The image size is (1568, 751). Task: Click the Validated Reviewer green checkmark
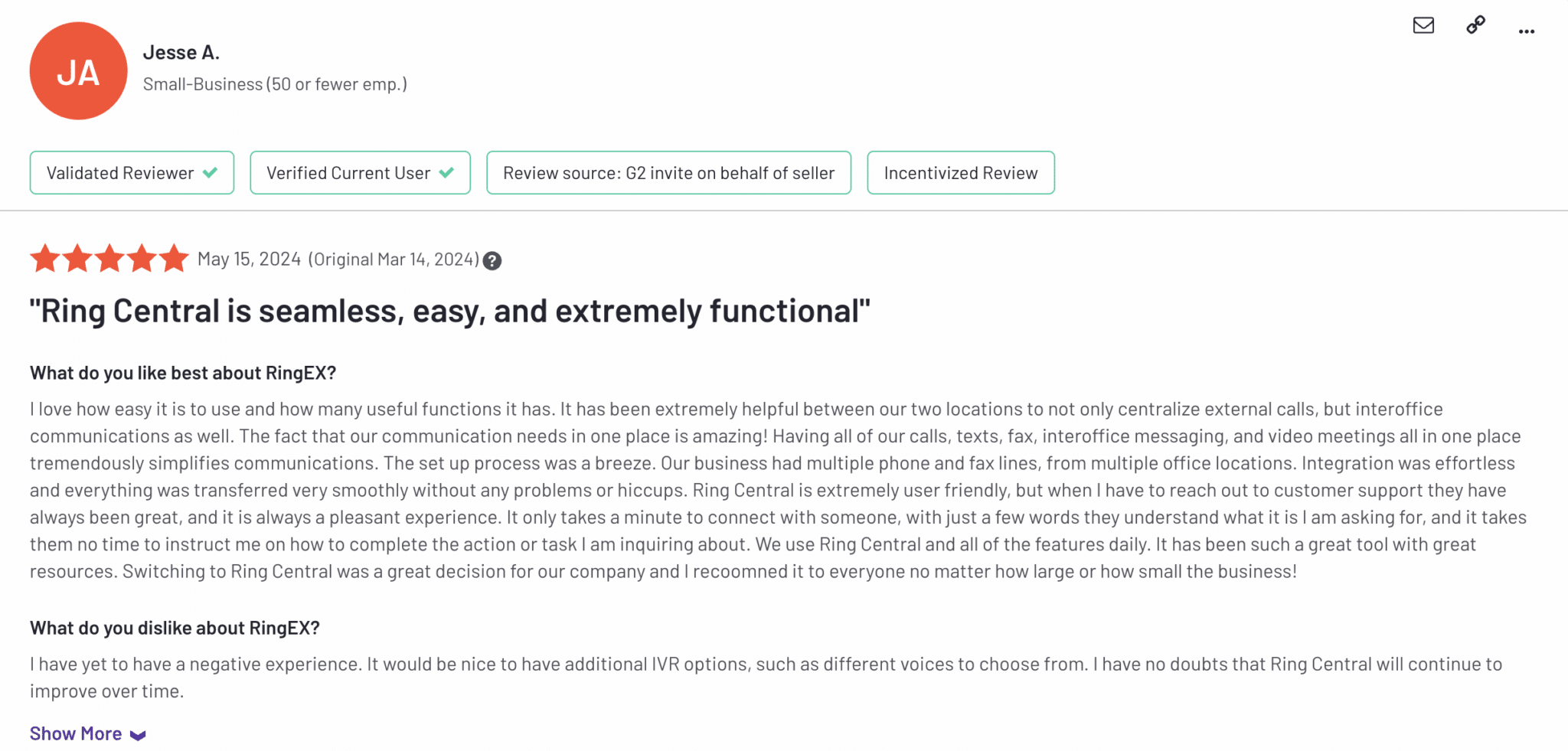pyautogui.click(x=211, y=173)
